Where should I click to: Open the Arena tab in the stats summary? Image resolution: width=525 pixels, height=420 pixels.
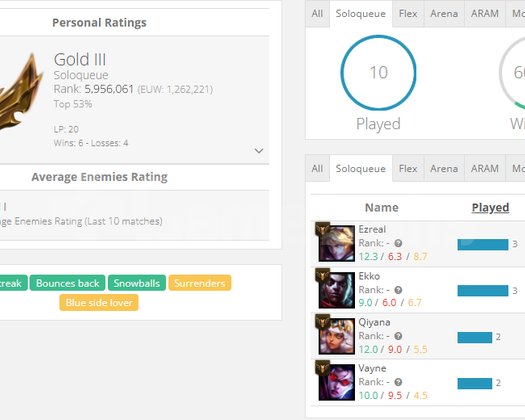pyautogui.click(x=444, y=14)
